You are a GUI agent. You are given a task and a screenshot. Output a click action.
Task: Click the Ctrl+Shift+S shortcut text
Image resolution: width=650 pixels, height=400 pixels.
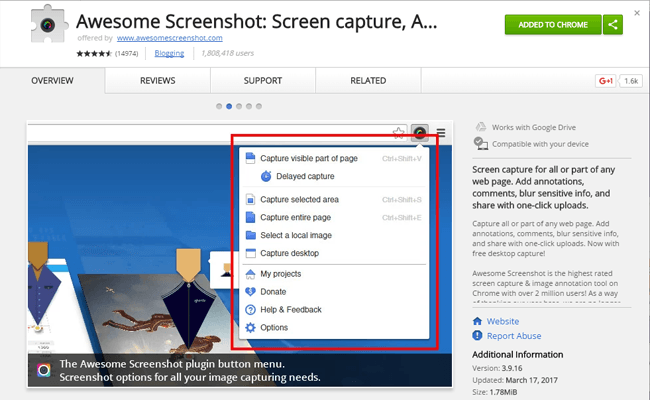pyautogui.click(x=402, y=199)
